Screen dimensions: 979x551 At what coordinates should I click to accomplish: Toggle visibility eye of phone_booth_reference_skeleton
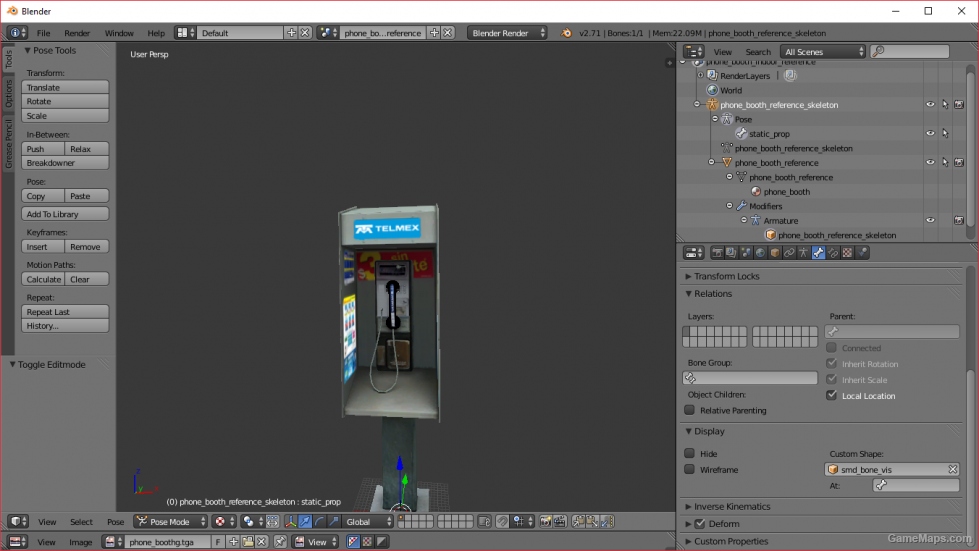tap(930, 105)
